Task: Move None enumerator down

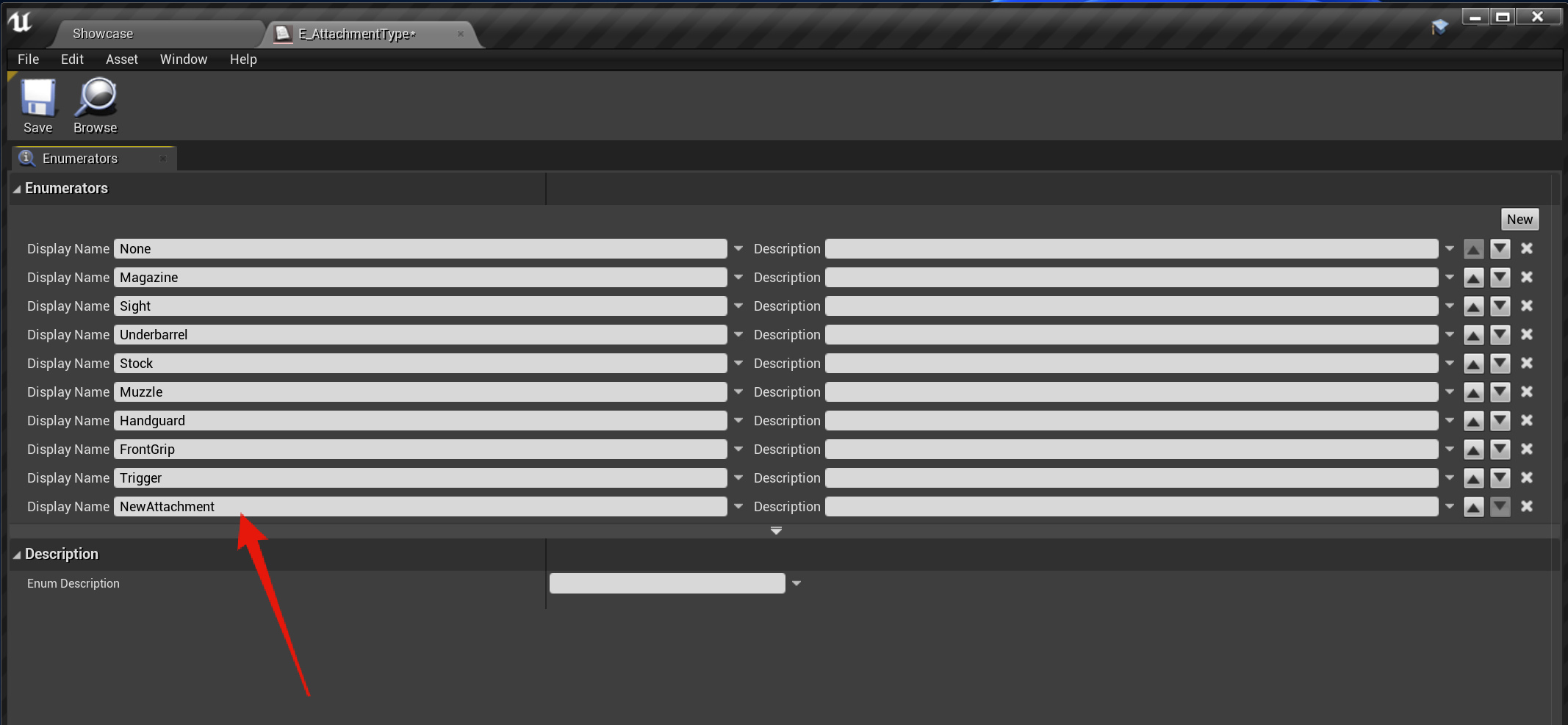Action: [x=1500, y=249]
